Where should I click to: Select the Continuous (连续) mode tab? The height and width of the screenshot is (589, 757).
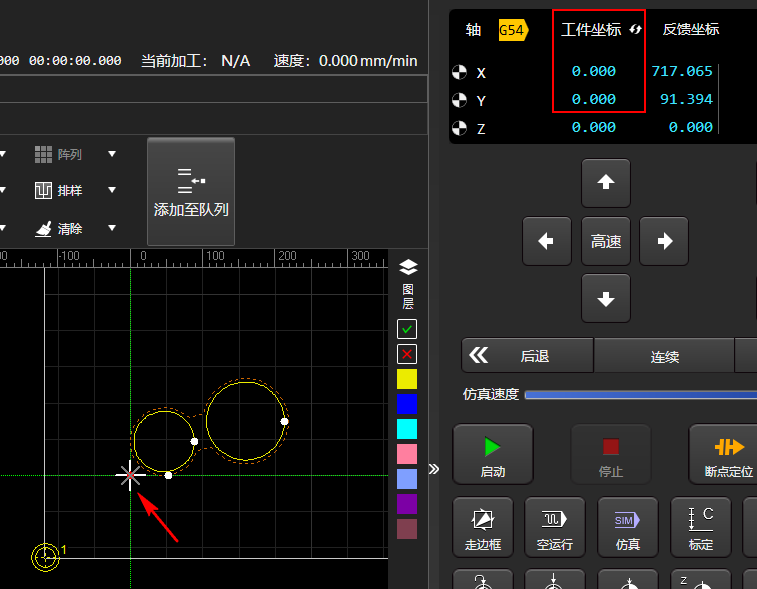click(x=664, y=356)
